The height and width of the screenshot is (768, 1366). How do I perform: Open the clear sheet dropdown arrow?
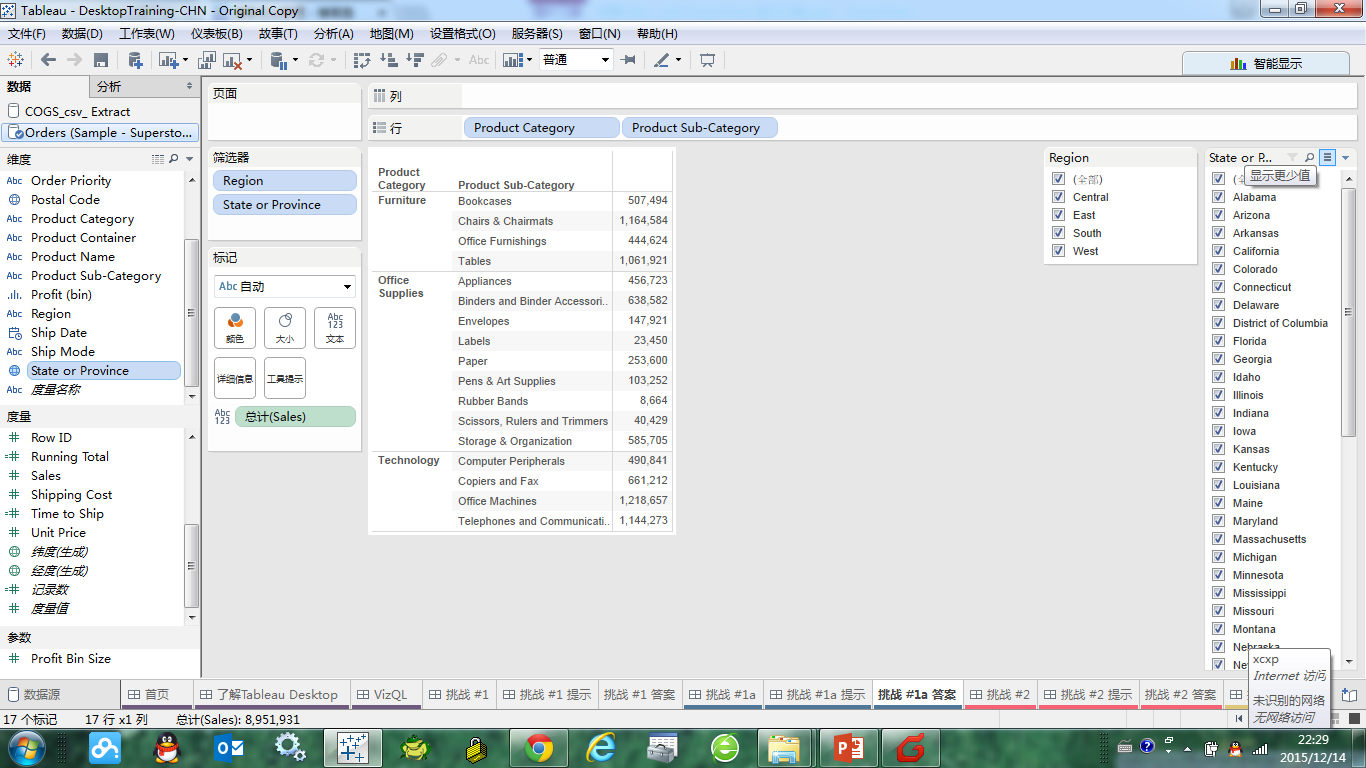(249, 60)
